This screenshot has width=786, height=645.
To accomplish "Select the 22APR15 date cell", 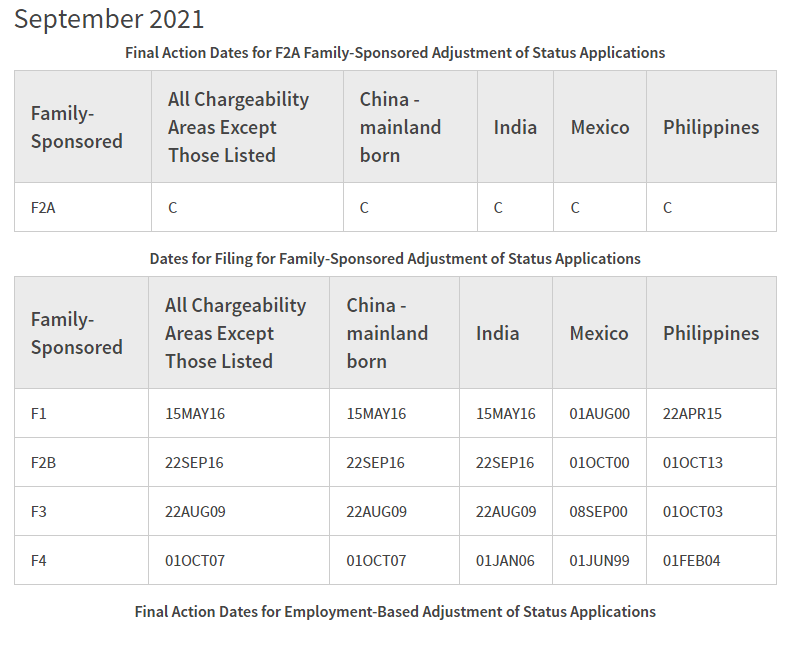I will [692, 413].
